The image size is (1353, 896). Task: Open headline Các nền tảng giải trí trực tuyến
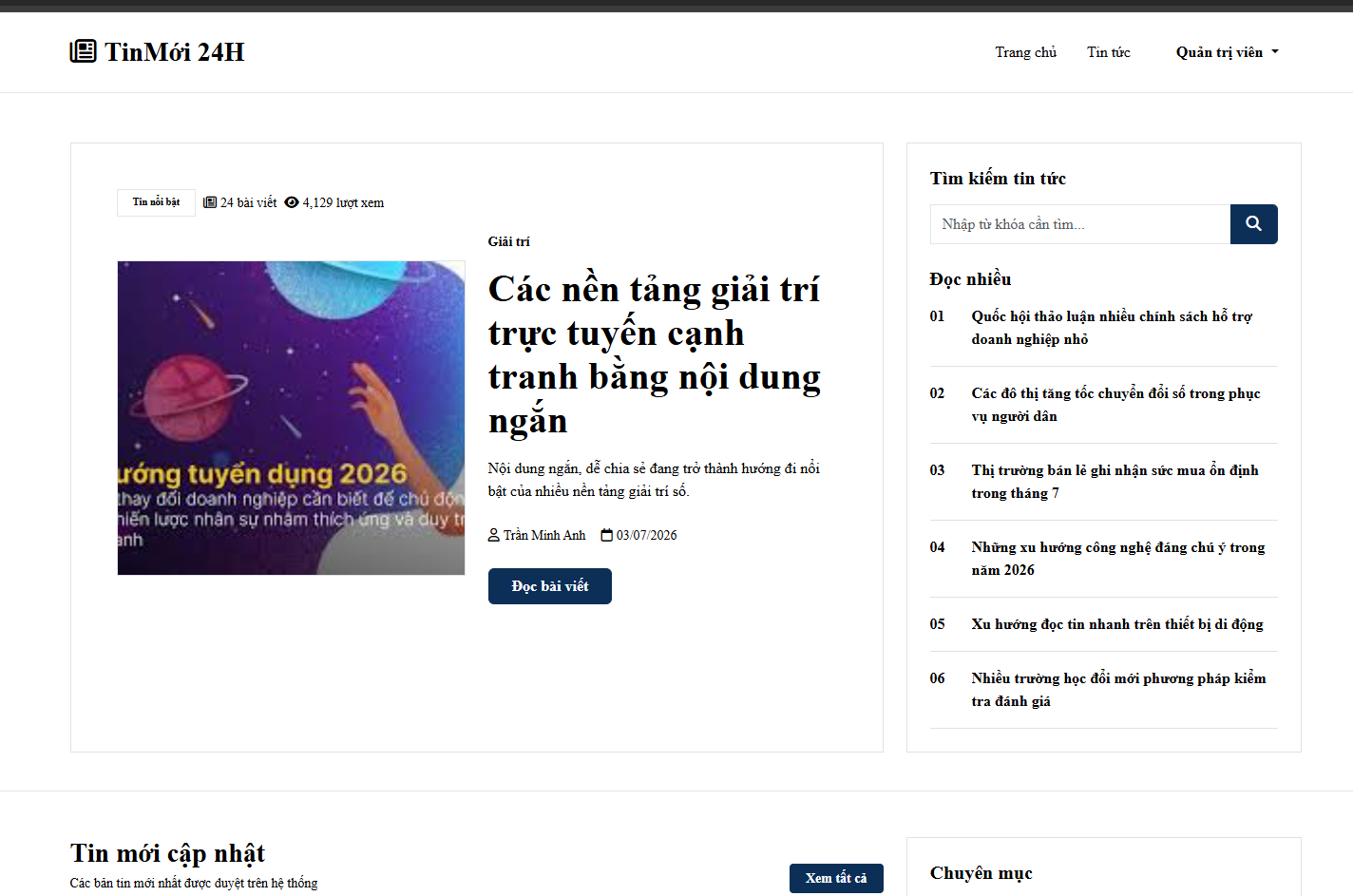pos(655,354)
